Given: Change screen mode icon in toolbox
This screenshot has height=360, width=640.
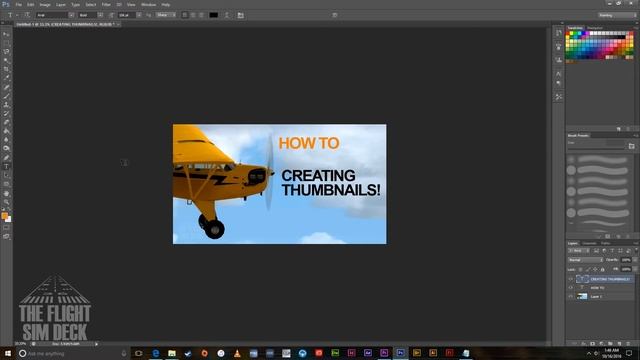Looking at the screenshot, I should click(6, 236).
